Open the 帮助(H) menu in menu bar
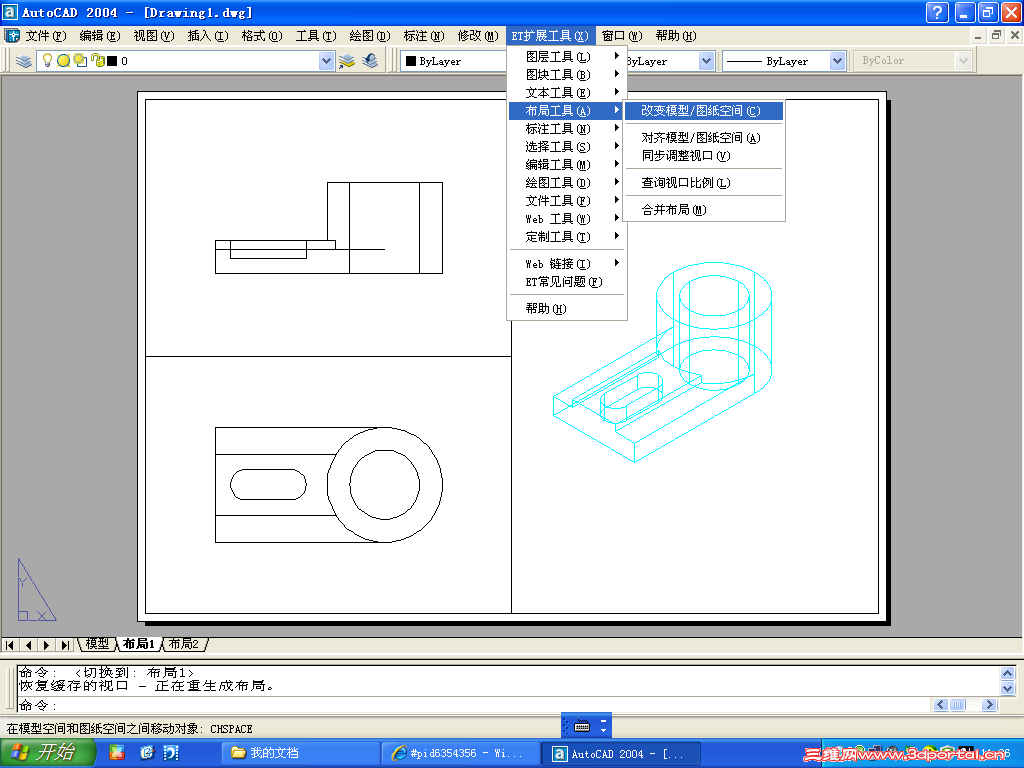This screenshot has width=1024, height=768. coord(676,36)
